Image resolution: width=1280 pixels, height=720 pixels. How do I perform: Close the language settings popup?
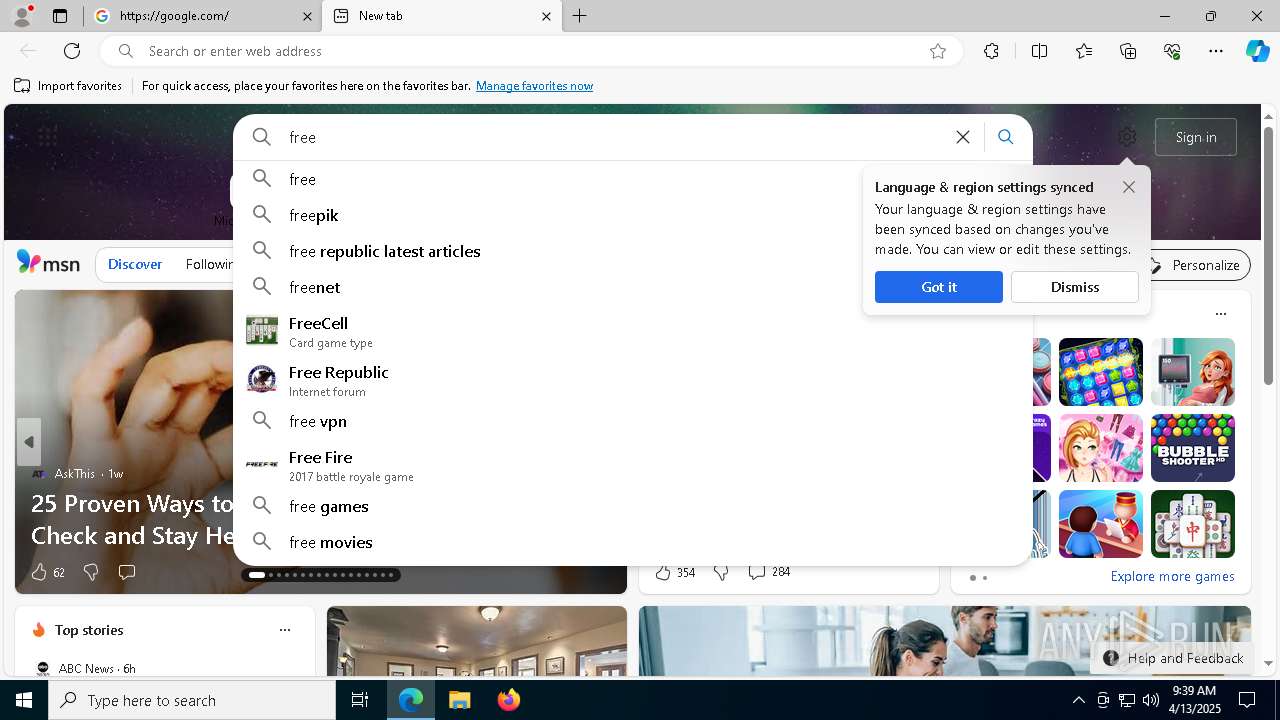[1129, 187]
